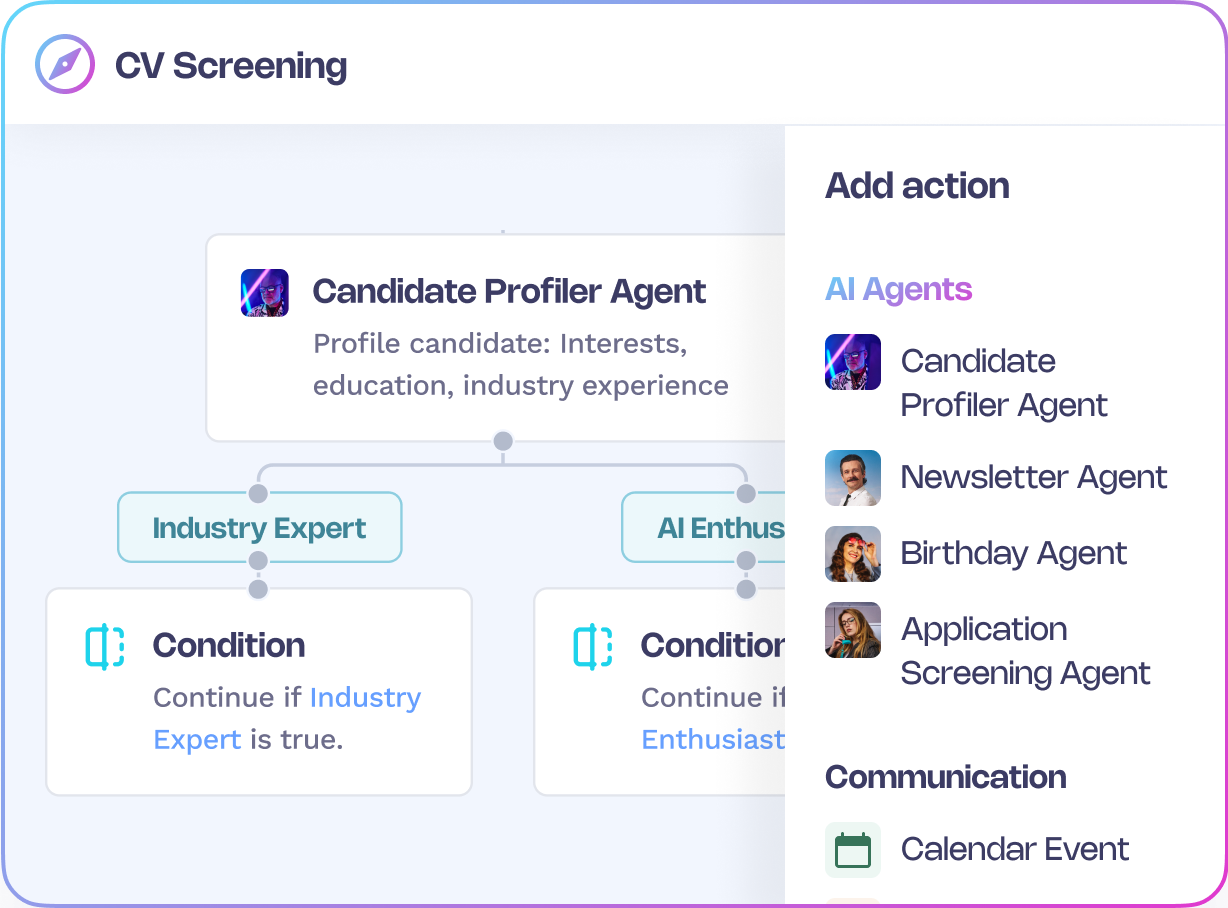Click the Candidate Profiler Agent avatar in the workflow node

point(265,293)
